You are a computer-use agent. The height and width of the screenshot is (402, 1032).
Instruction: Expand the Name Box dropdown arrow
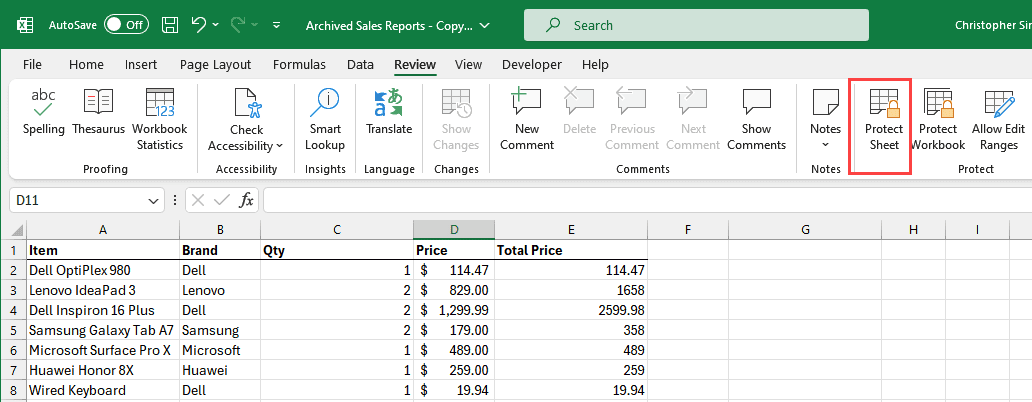[153, 201]
